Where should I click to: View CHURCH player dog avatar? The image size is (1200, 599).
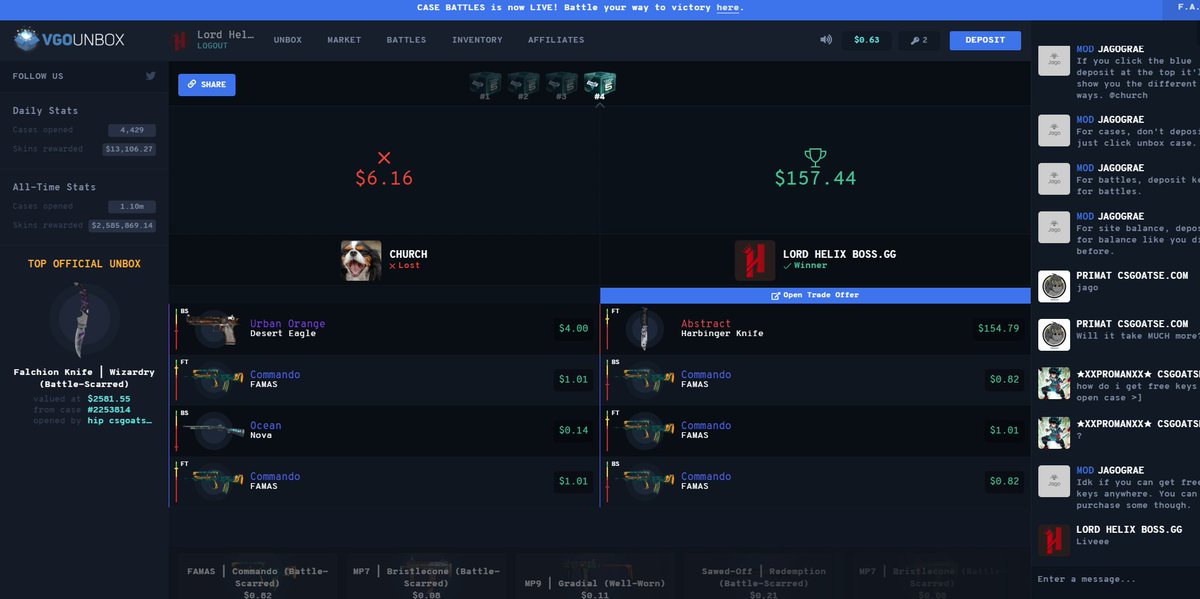pyautogui.click(x=360, y=260)
